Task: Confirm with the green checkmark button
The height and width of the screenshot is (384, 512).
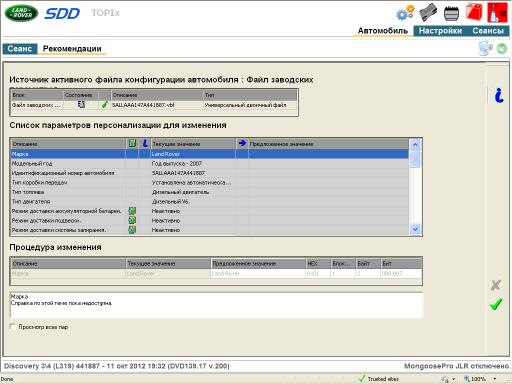Action: click(x=496, y=305)
